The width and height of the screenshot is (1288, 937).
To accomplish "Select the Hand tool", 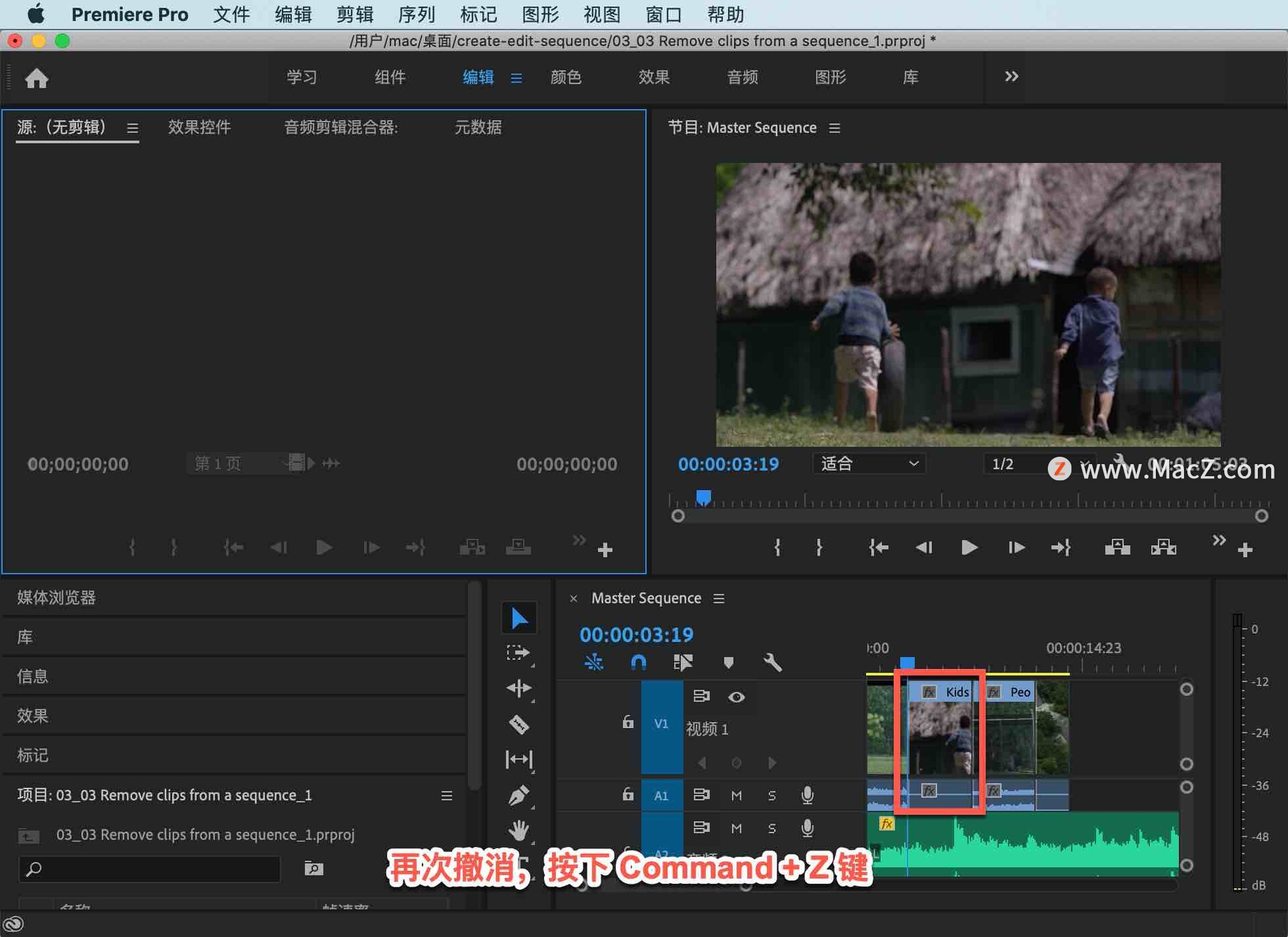I will (519, 830).
